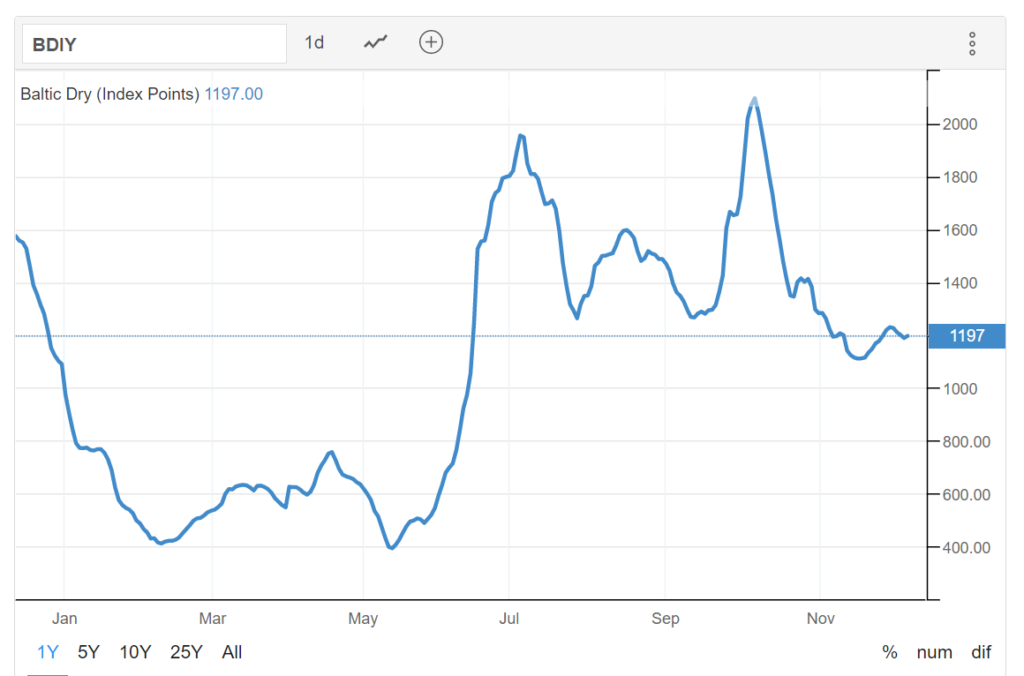The width and height of the screenshot is (1024, 676).
Task: Open the line chart type selector icon
Action: point(375,43)
